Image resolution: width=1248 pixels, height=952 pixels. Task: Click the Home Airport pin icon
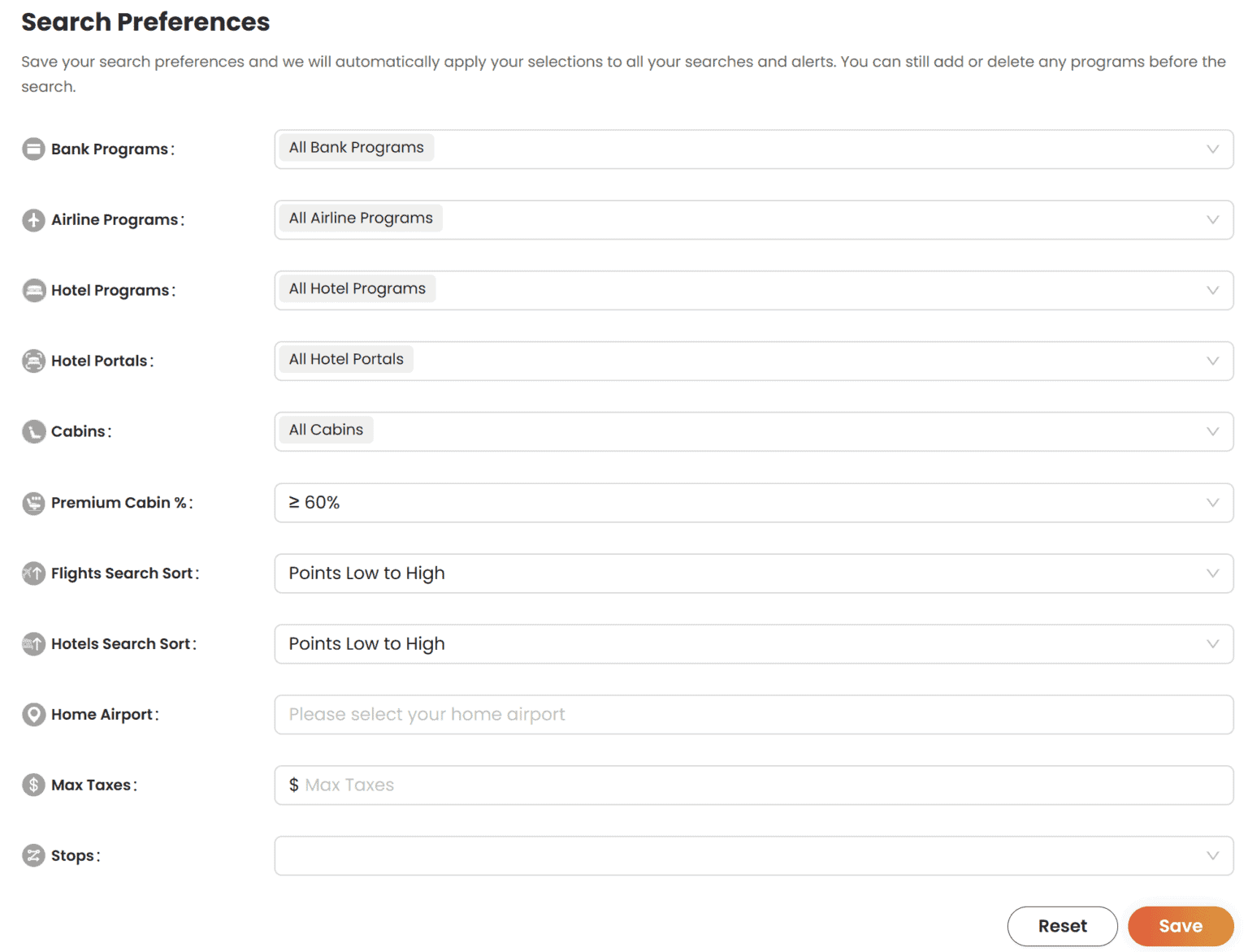coord(33,715)
